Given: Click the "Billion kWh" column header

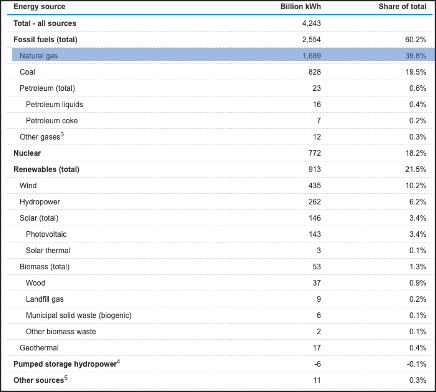Looking at the screenshot, I should (301, 7).
